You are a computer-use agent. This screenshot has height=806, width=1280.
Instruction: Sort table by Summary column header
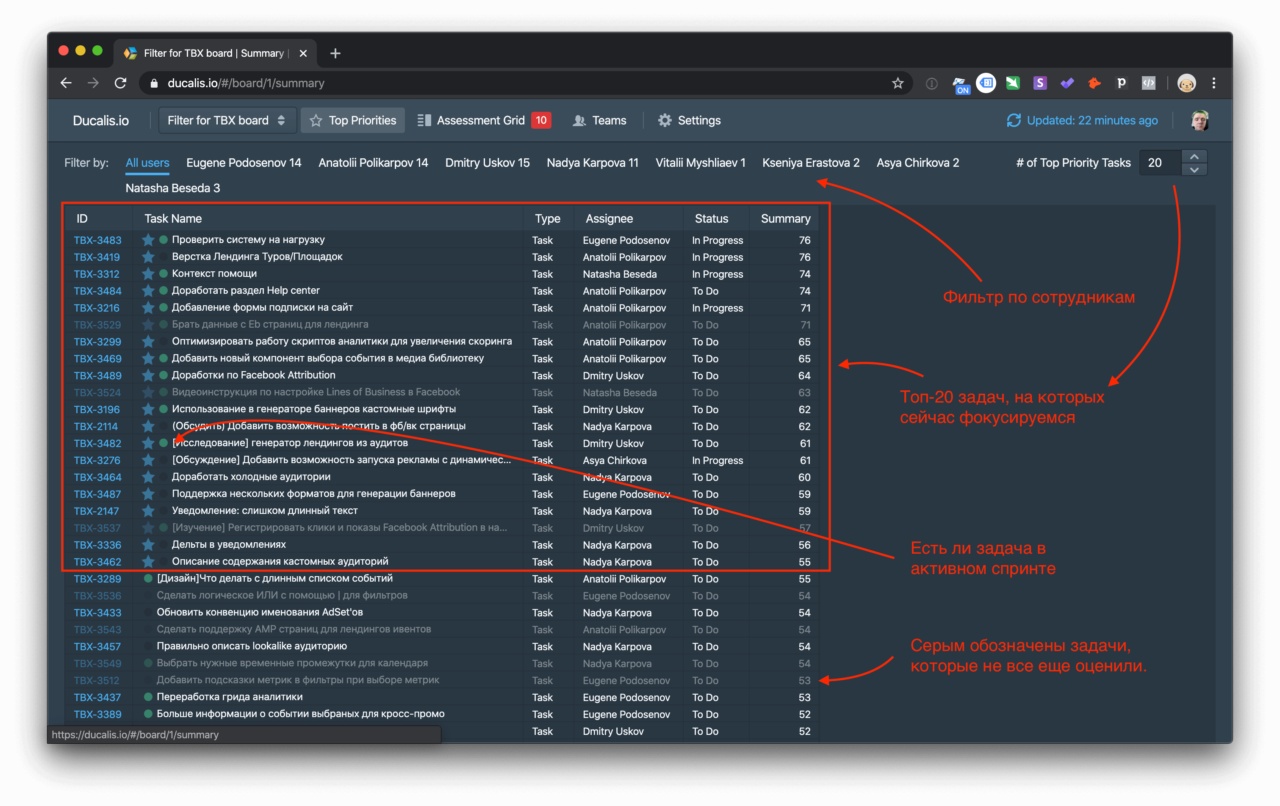(785, 218)
